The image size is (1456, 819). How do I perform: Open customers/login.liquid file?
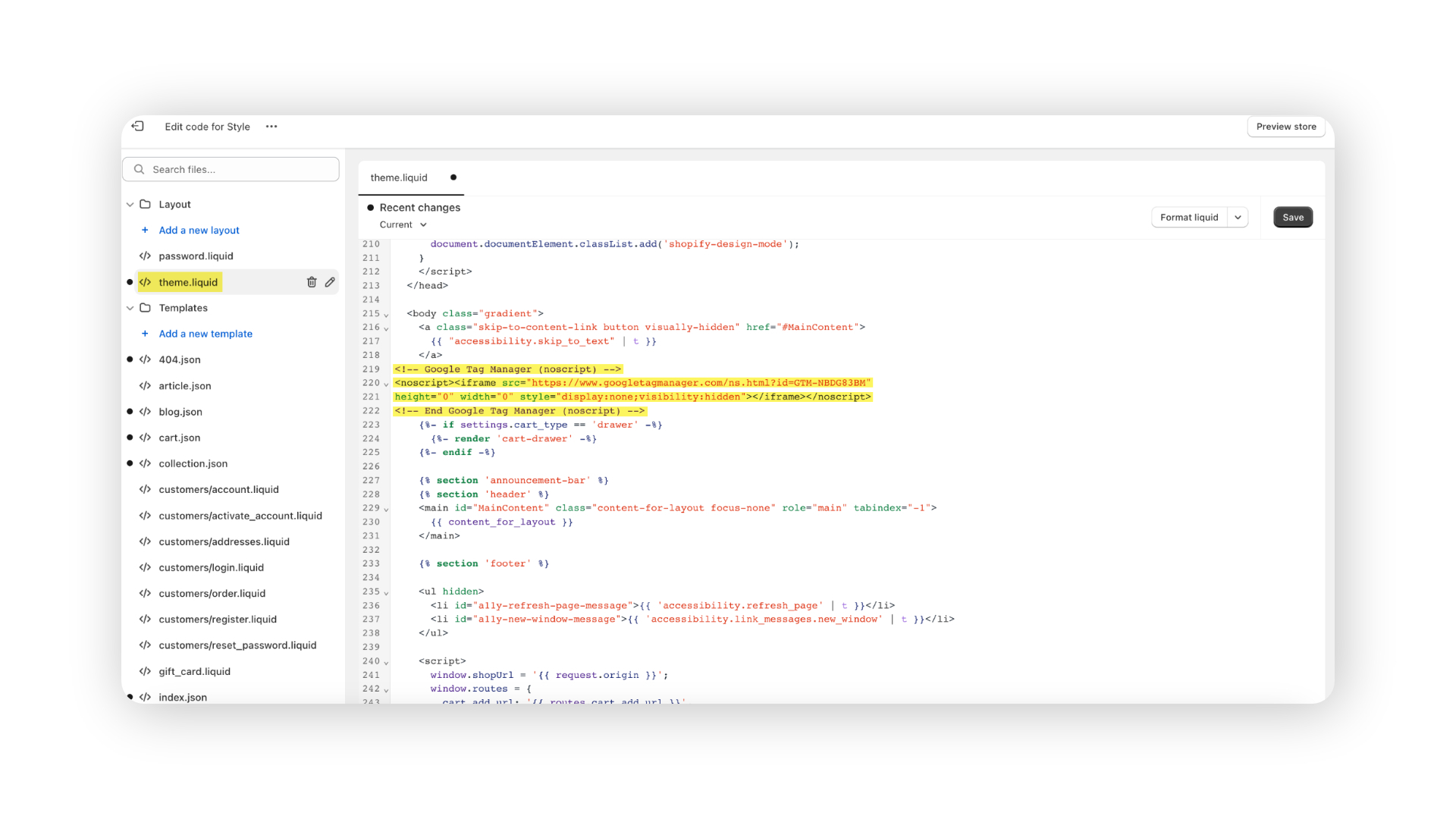coord(212,567)
